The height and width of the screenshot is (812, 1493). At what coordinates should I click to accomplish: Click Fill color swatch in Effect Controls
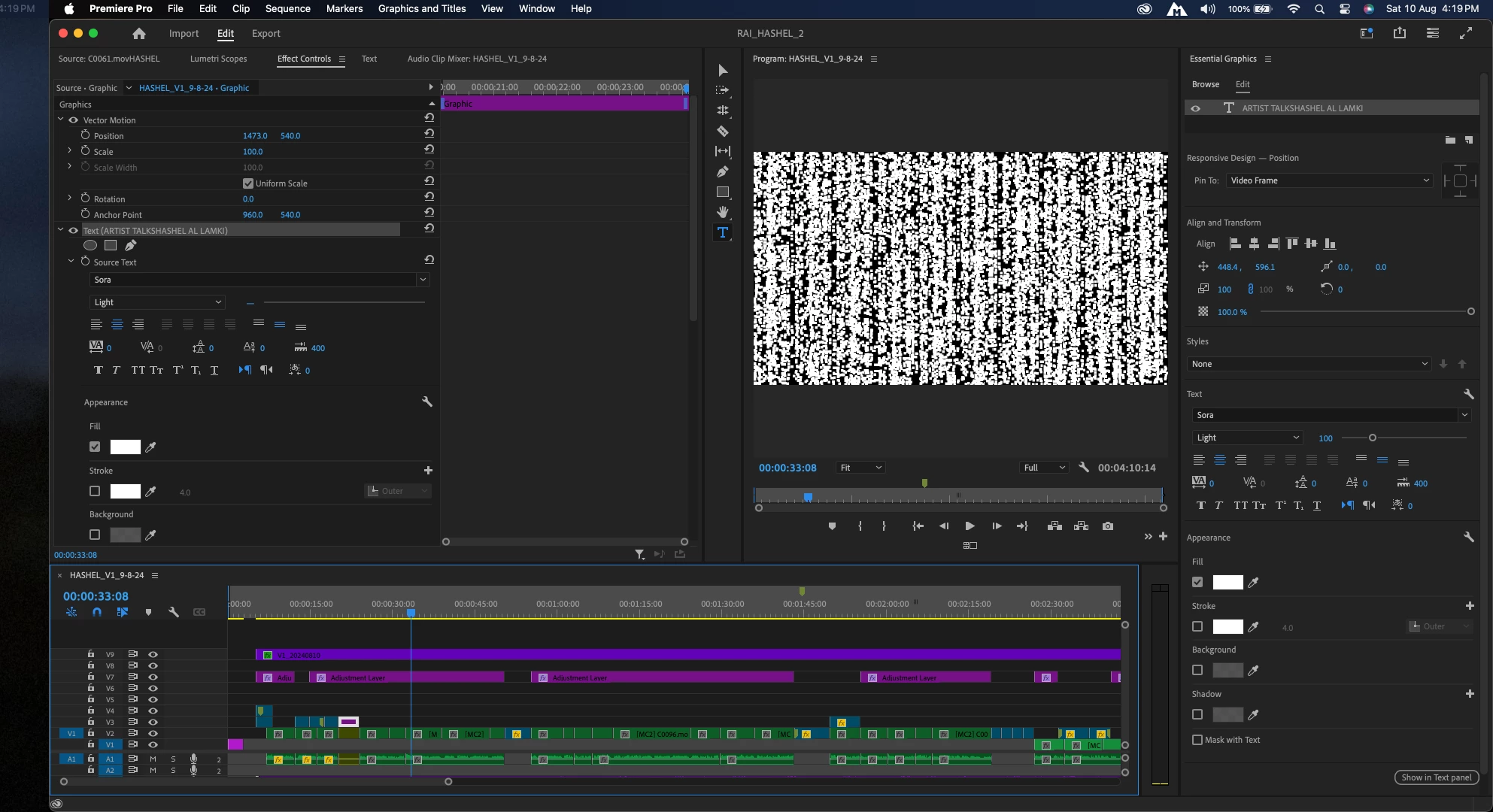pyautogui.click(x=125, y=447)
